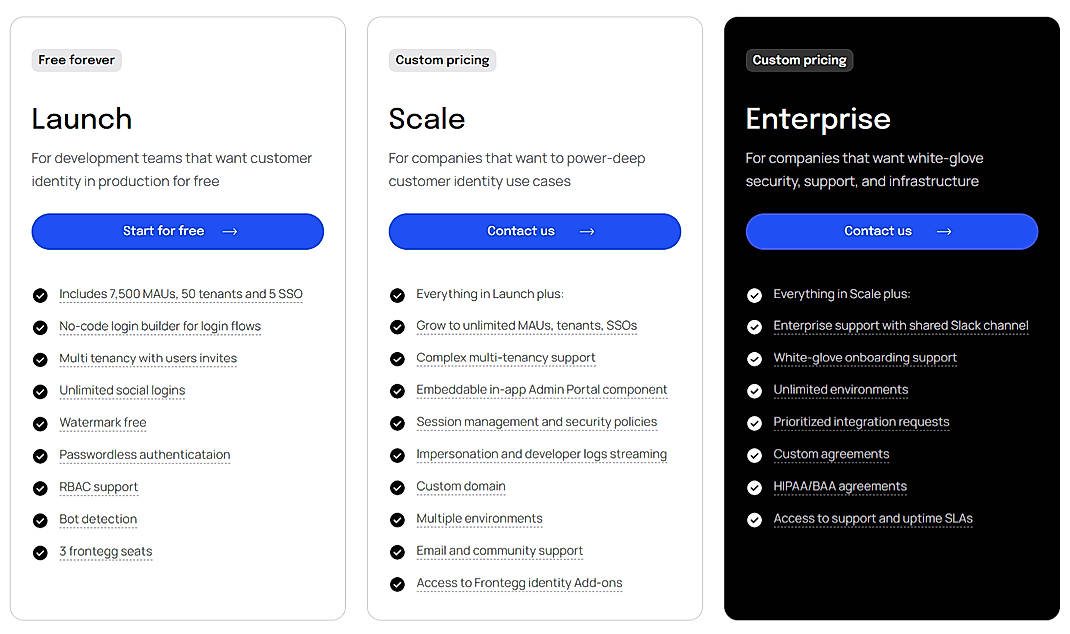Viewport: 1070px width, 634px height.
Task: Open the Complex multi-tenancy support link
Action: 505,358
